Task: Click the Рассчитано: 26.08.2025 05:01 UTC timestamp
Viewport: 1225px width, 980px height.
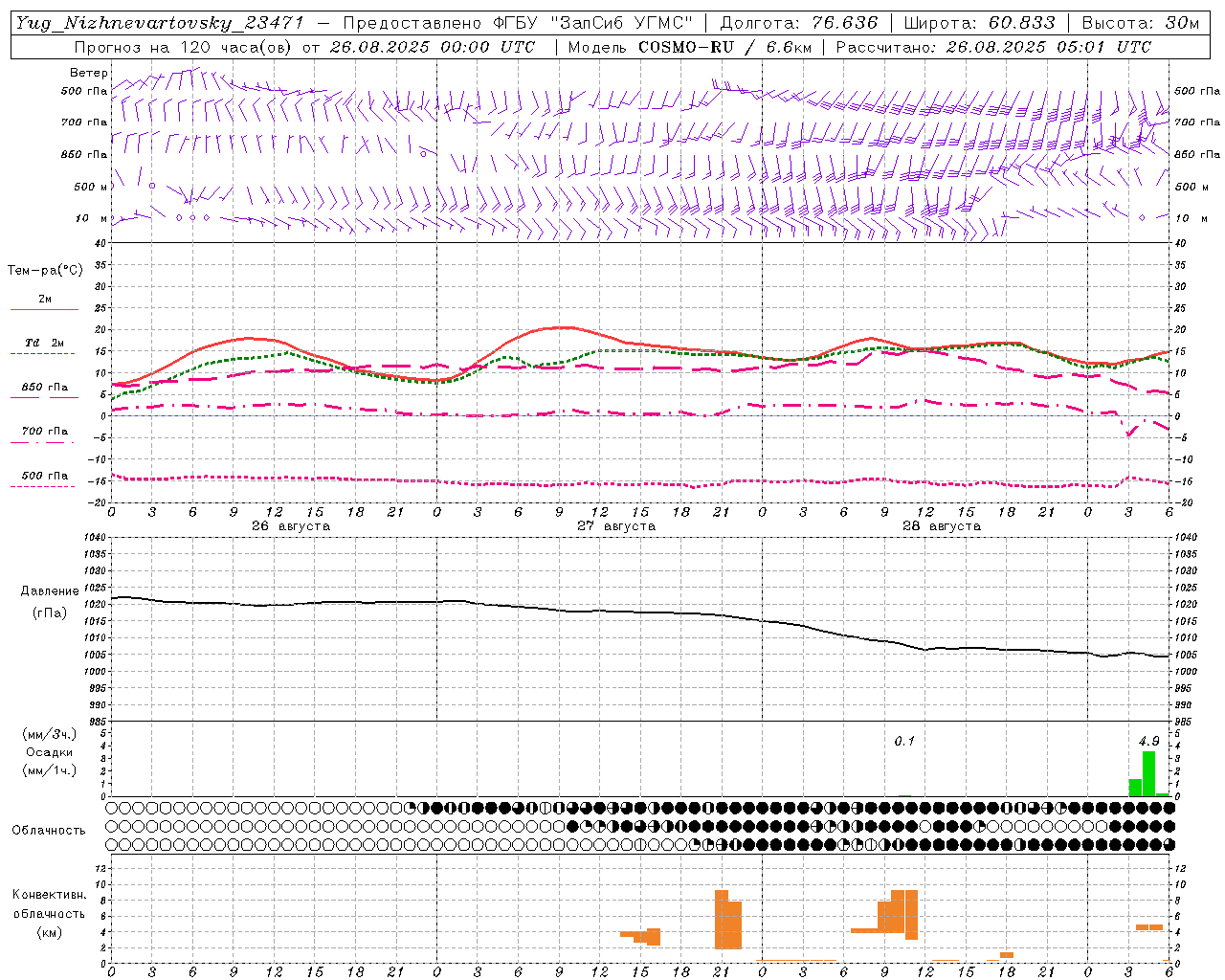Action: click(993, 47)
